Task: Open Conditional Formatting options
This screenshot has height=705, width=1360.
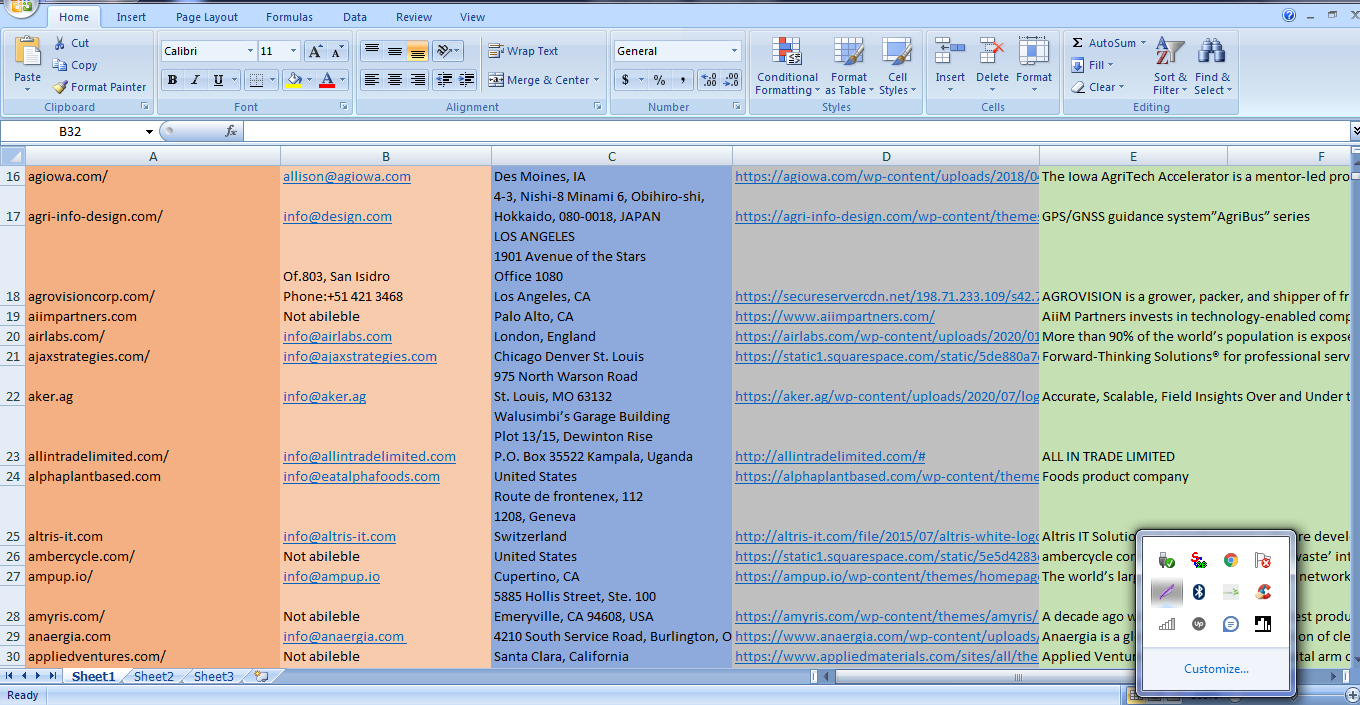Action: (786, 66)
